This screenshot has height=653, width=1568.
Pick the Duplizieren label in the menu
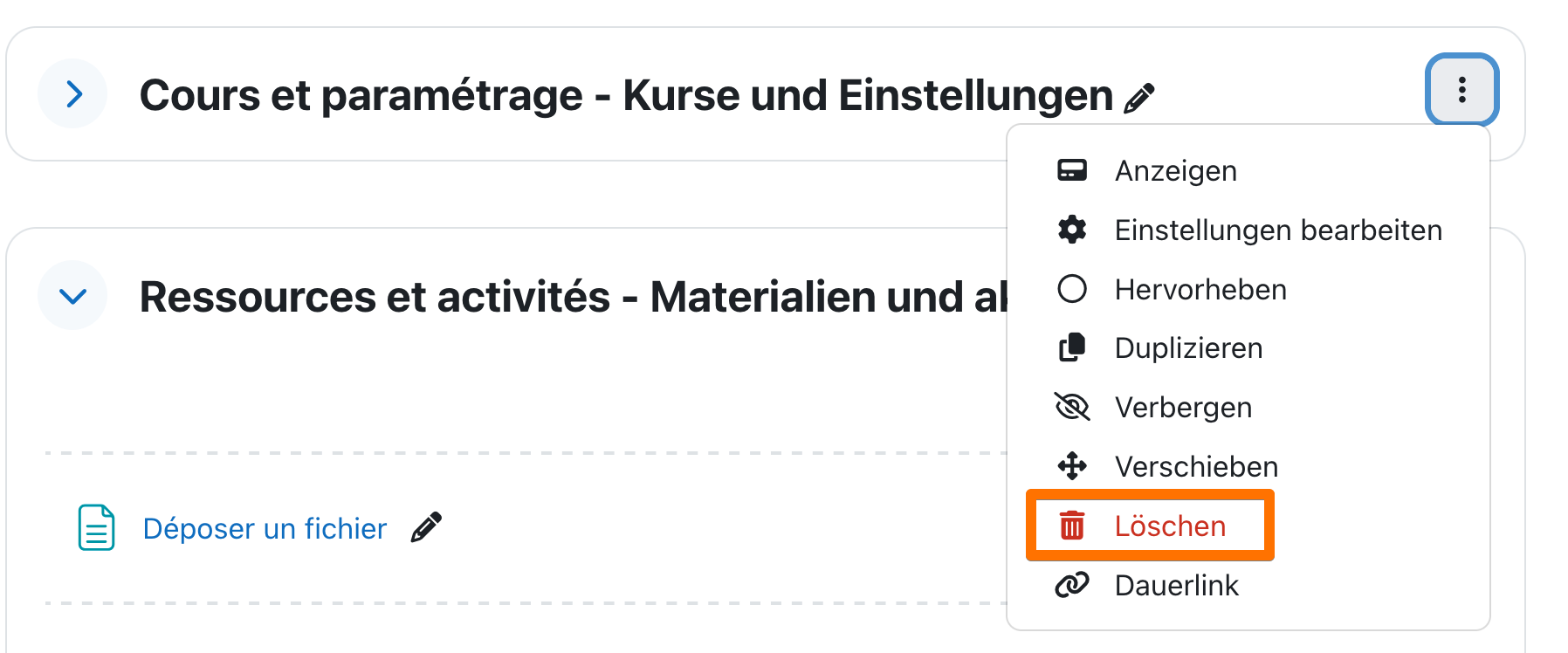1188,348
